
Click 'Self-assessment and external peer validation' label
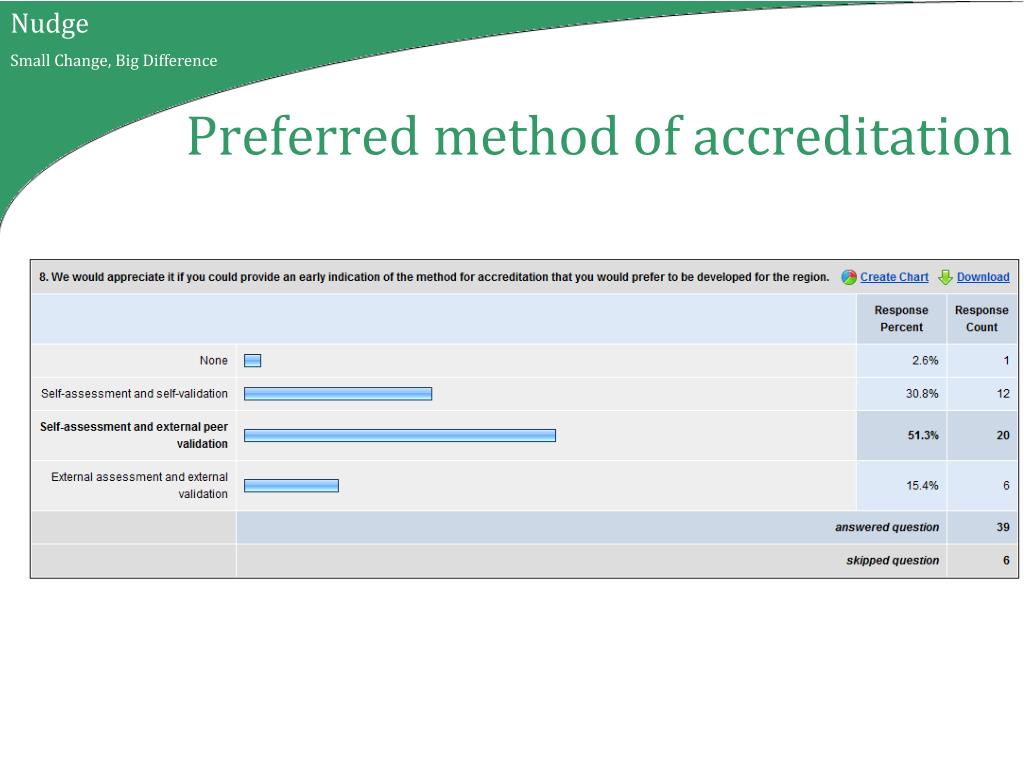(134, 436)
